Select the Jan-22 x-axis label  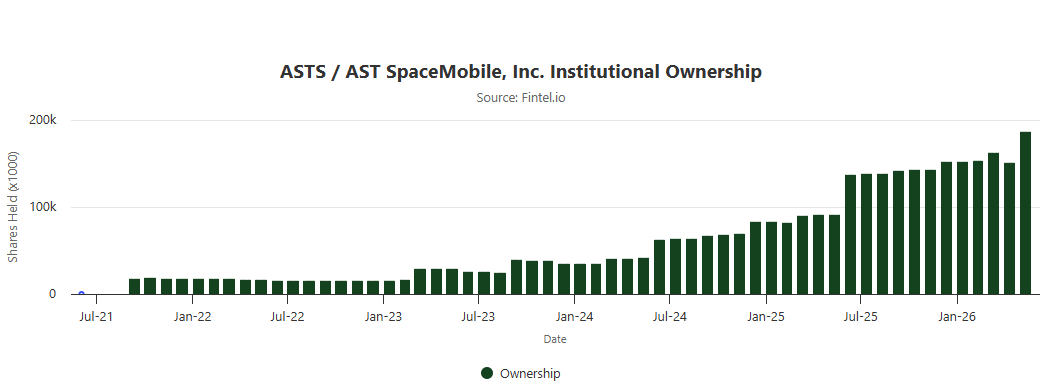192,316
